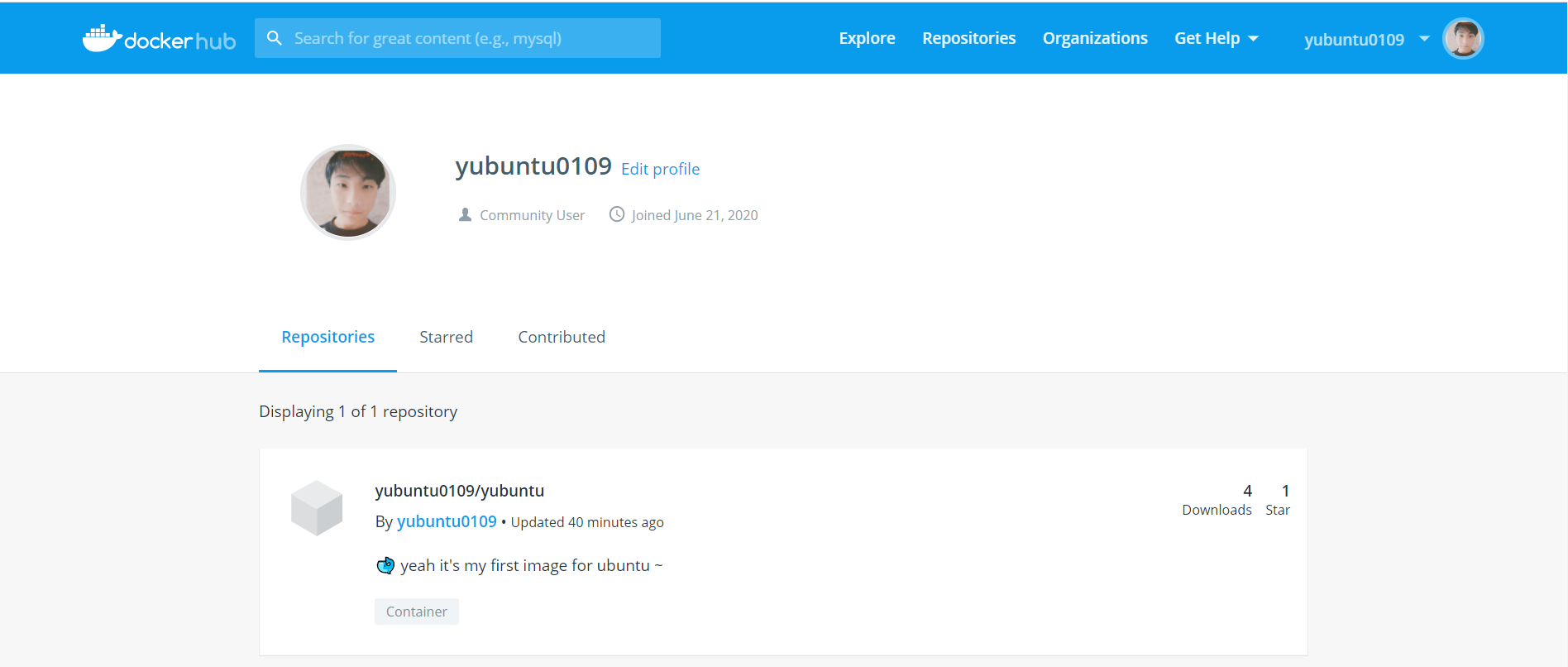Screen dimensions: 1568x667
Task: Switch to the Contributed tab
Action: pos(562,337)
